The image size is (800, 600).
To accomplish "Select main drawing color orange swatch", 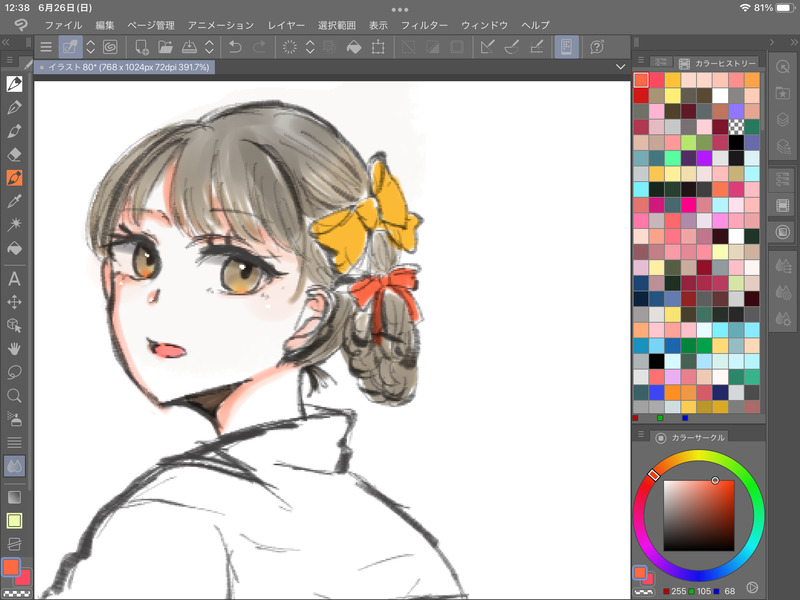I will pos(11,567).
